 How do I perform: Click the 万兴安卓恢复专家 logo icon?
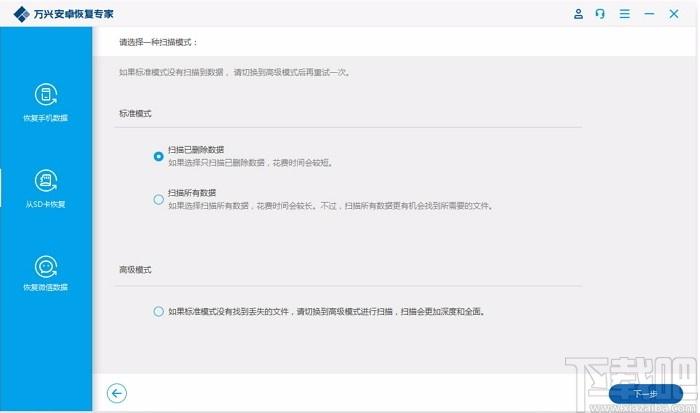click(21, 14)
